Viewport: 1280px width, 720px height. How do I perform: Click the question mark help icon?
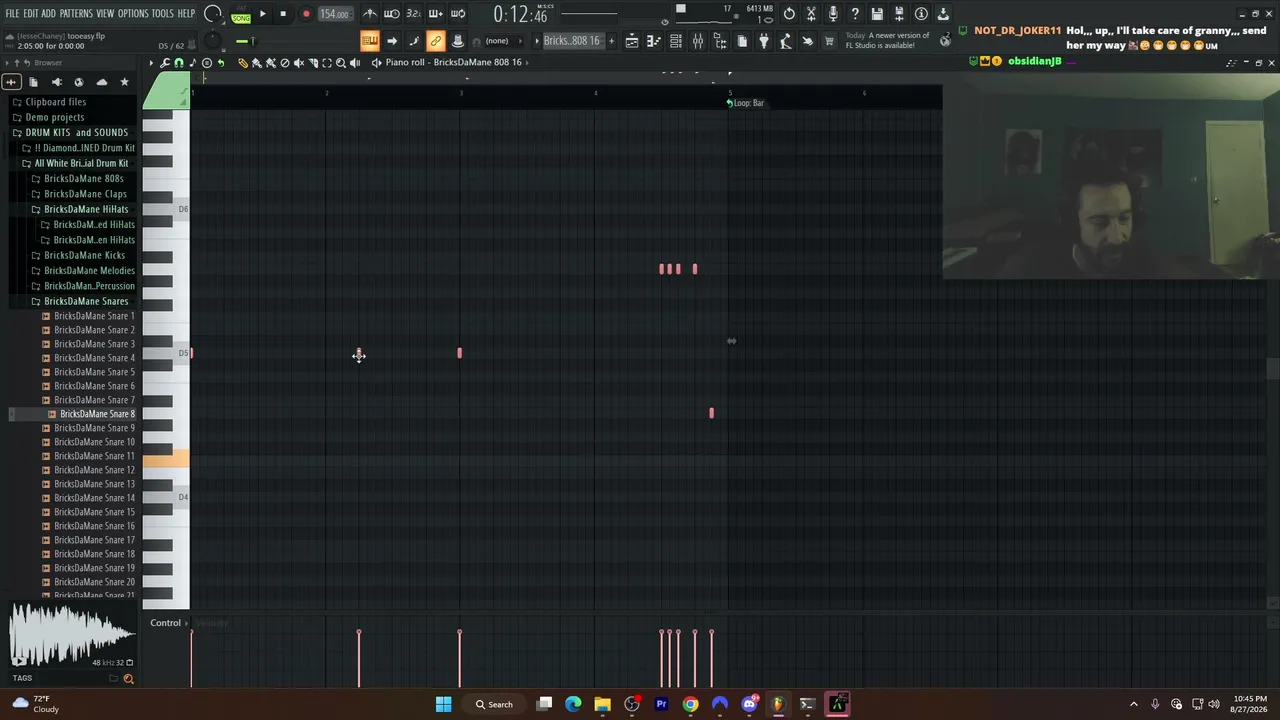(x=855, y=14)
